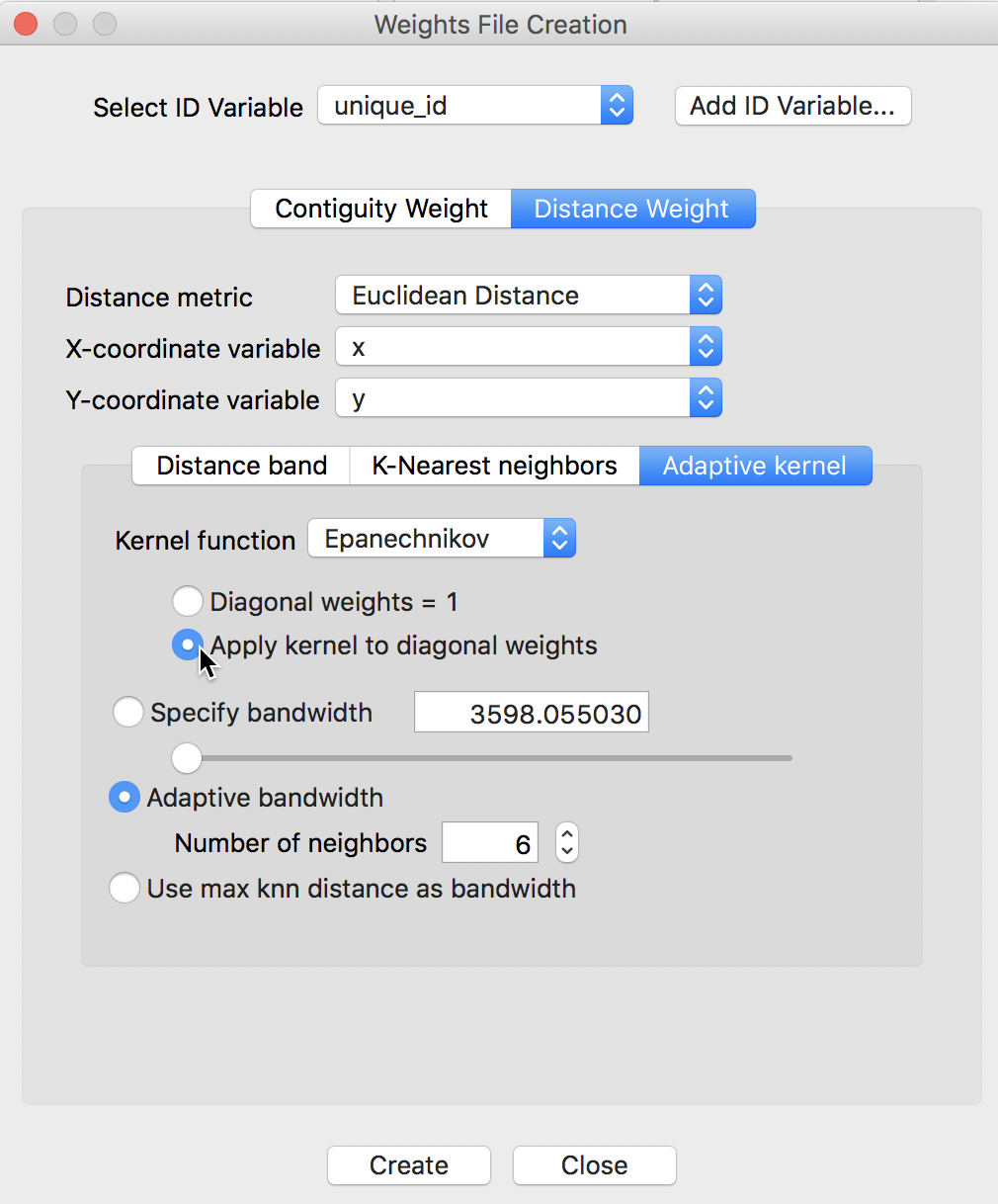
Task: Select Use max knn distance as bandwidth
Action: pos(125,888)
